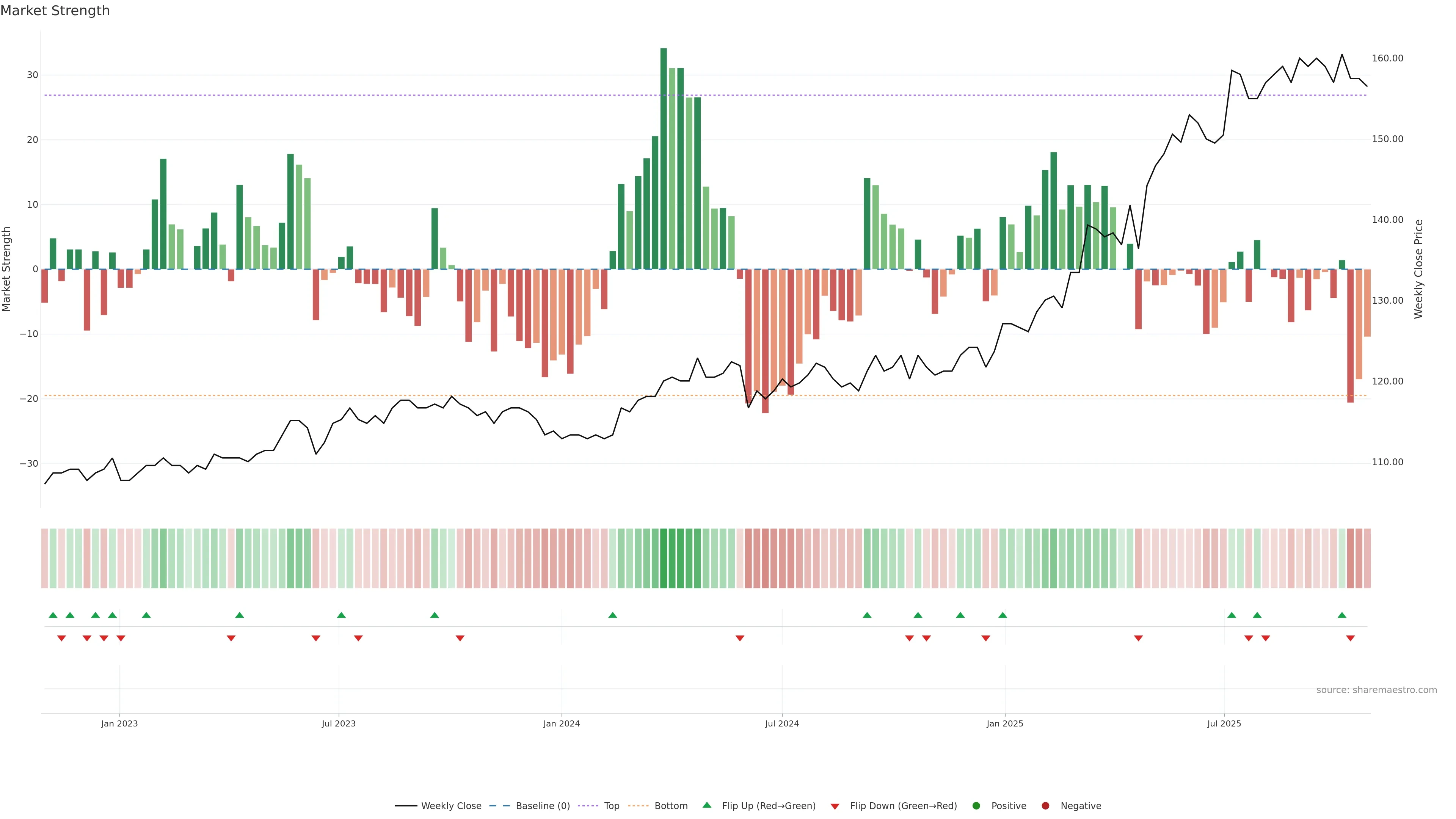Click the Jan 2023 x-axis label

click(x=119, y=723)
